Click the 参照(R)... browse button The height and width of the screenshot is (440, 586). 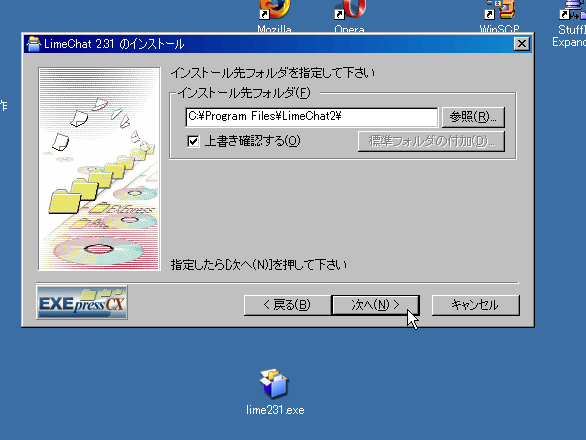pos(473,117)
